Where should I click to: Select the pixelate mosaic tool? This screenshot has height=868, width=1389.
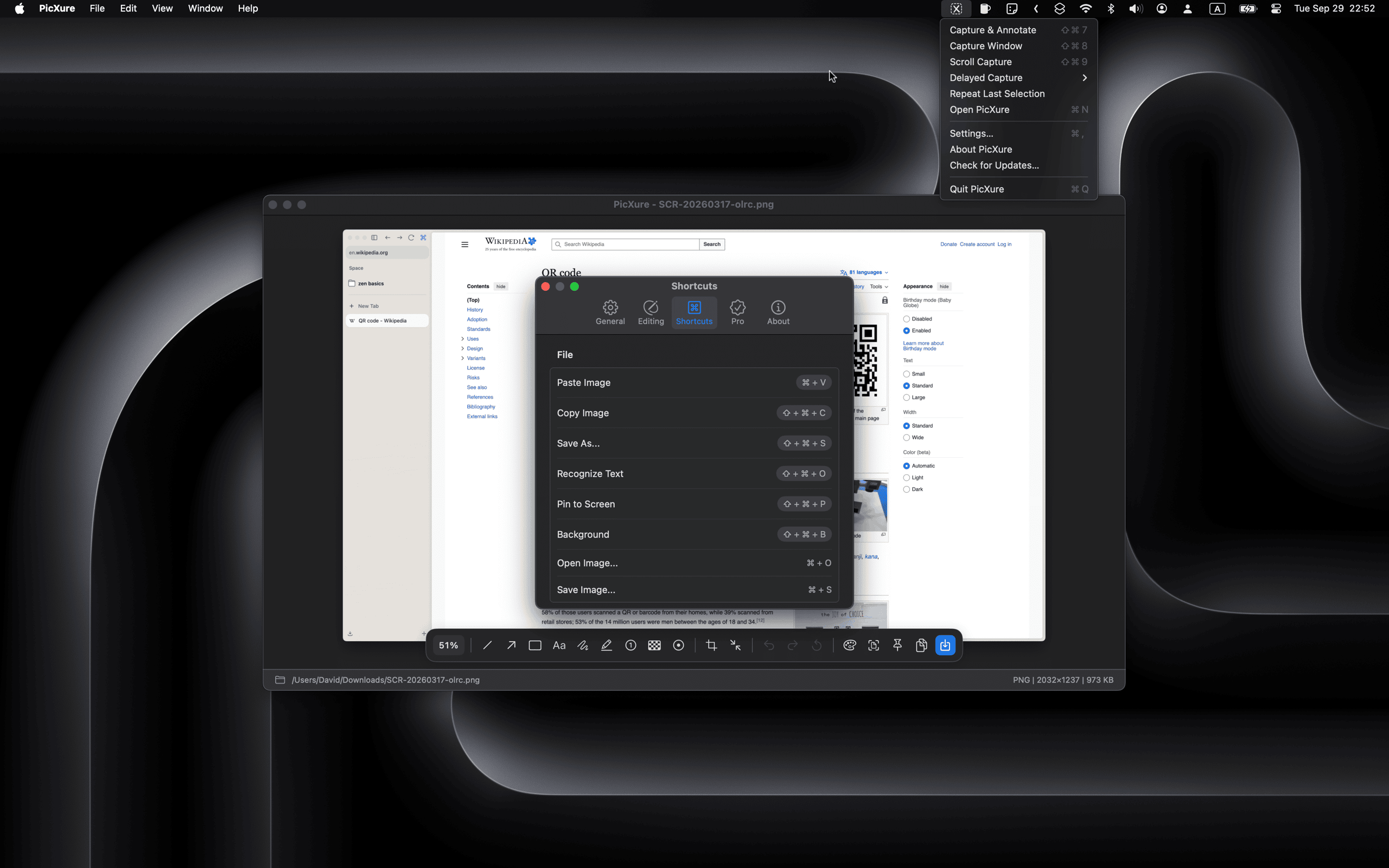coord(654,645)
